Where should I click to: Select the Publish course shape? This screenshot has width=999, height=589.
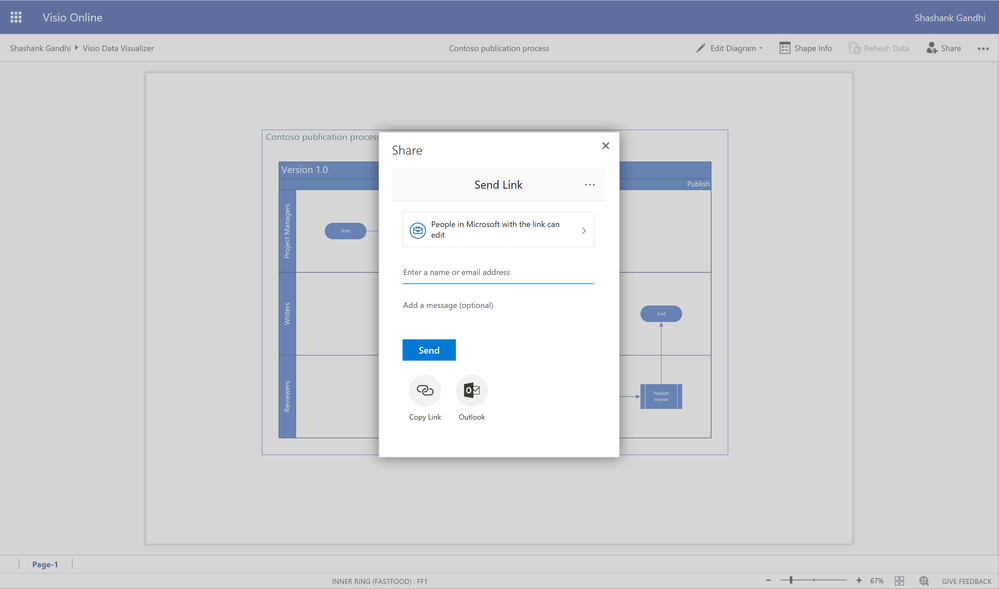click(x=661, y=396)
